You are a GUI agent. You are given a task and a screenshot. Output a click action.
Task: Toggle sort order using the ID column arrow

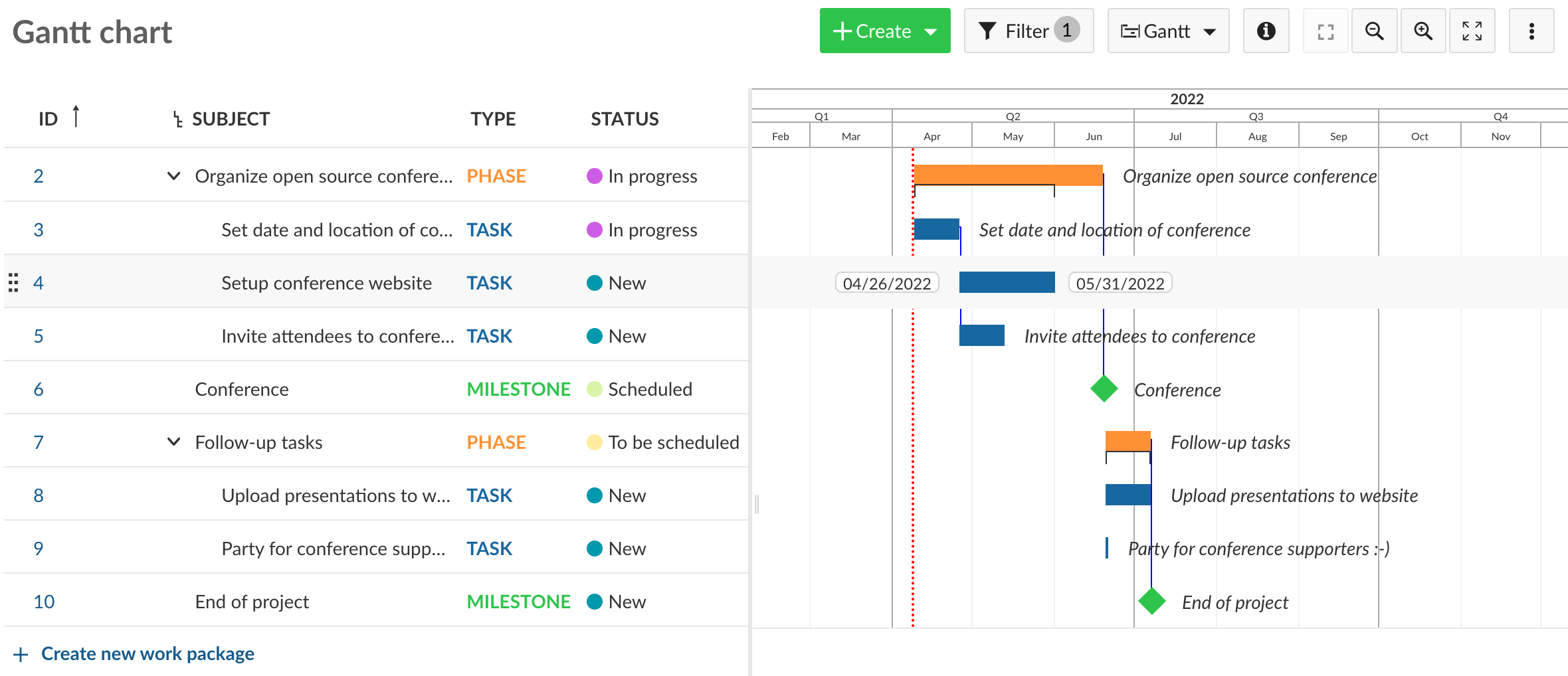(x=76, y=117)
